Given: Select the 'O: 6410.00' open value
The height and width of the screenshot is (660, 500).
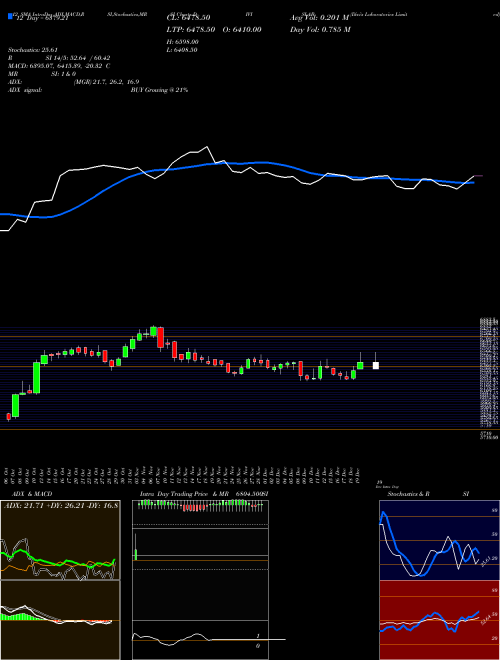Looking at the screenshot, I should [x=242, y=29].
